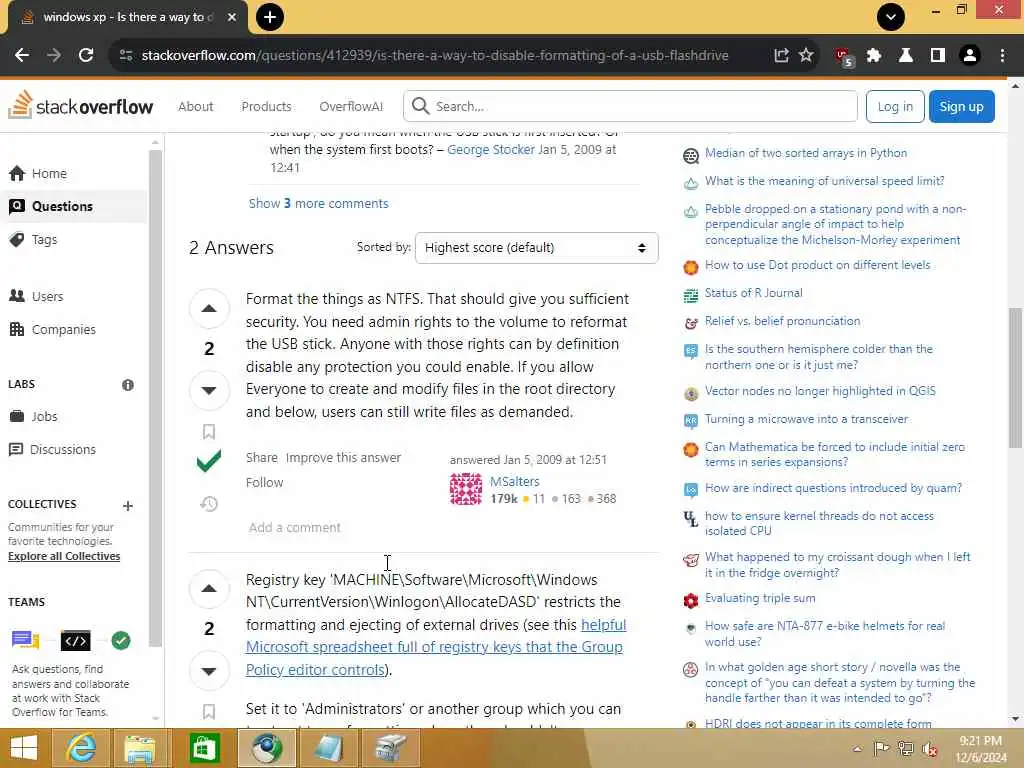Screen dimensions: 1024x768
Task: Click the volume tray icon
Action: (x=930, y=749)
